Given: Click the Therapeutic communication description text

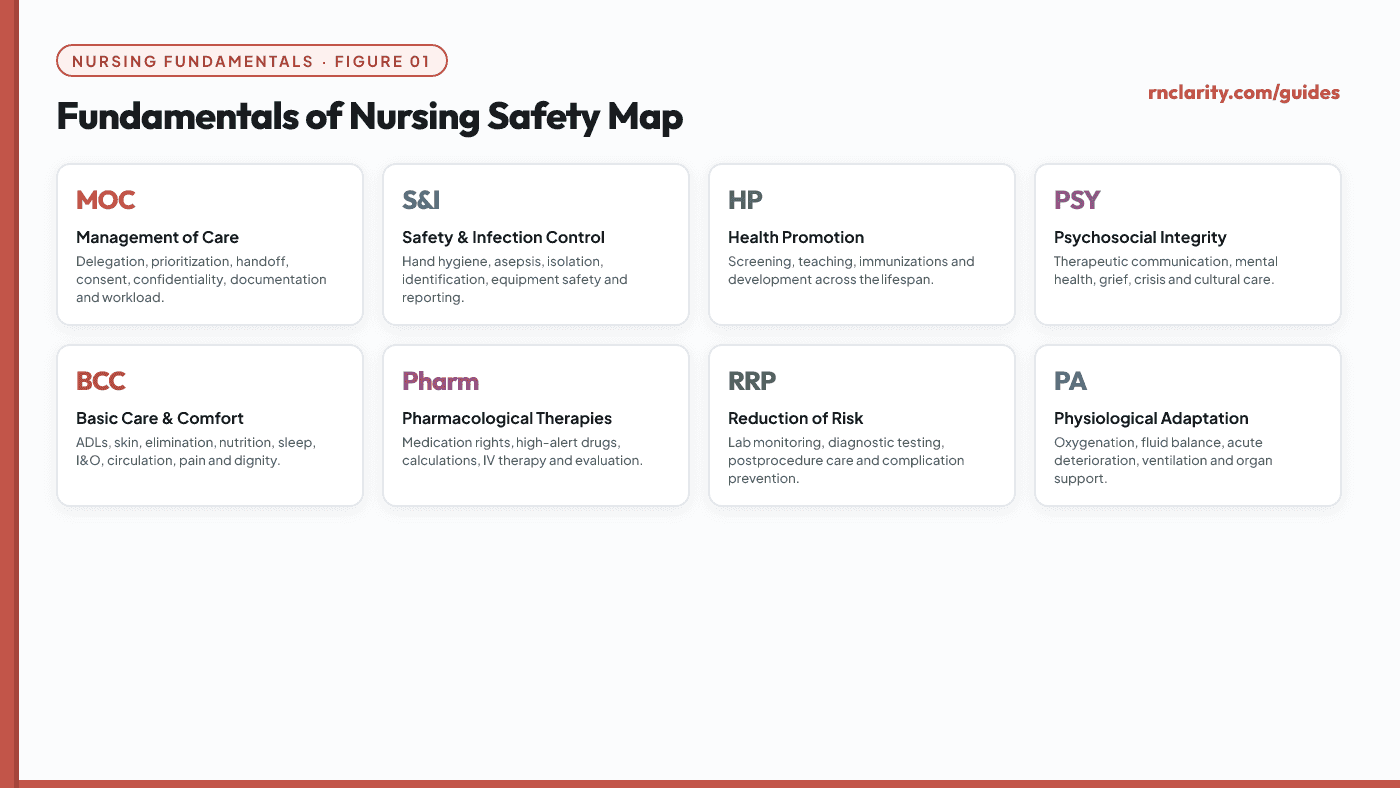Looking at the screenshot, I should click(1166, 270).
